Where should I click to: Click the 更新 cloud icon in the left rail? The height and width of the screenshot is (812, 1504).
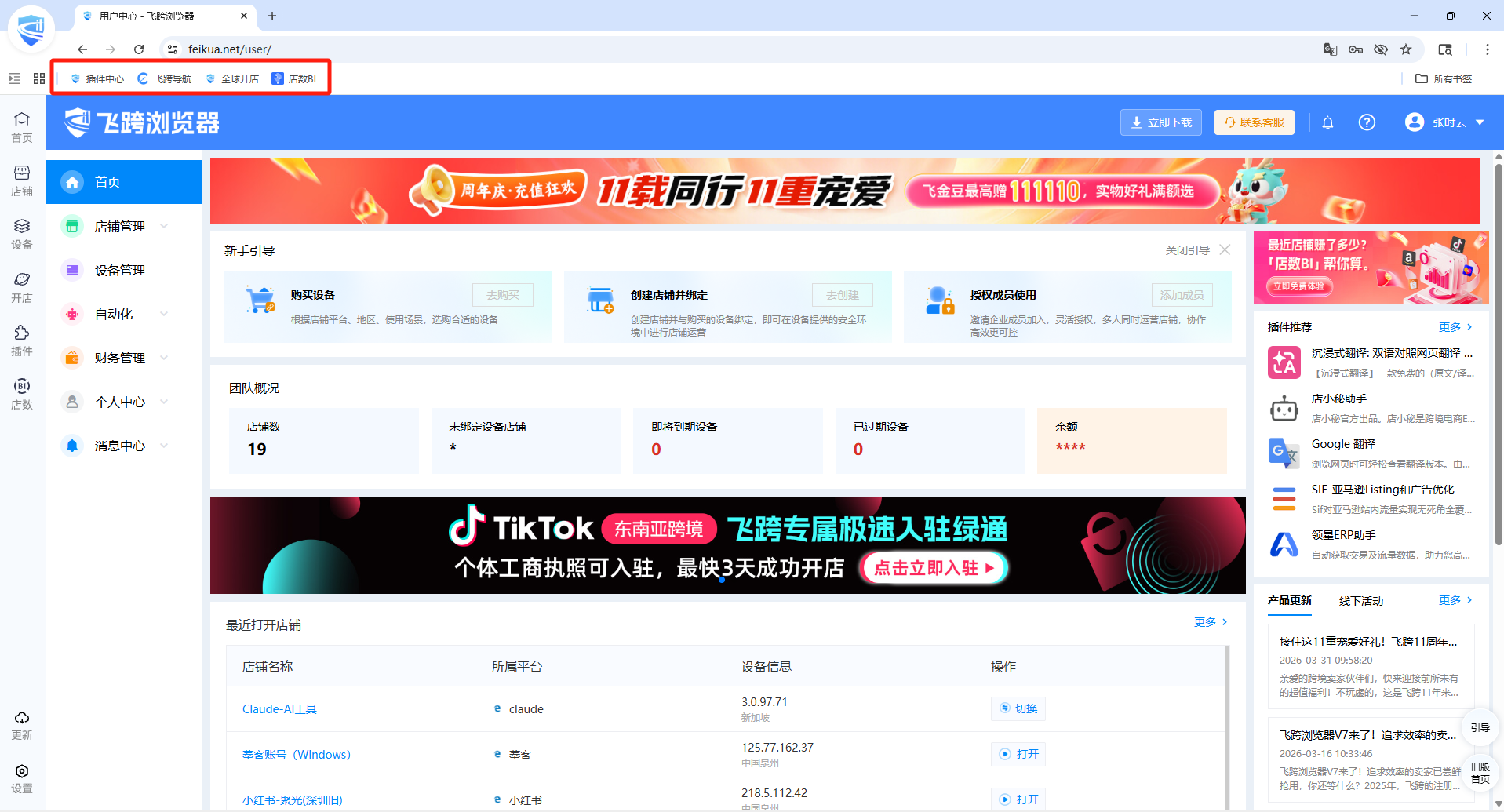[x=22, y=725]
